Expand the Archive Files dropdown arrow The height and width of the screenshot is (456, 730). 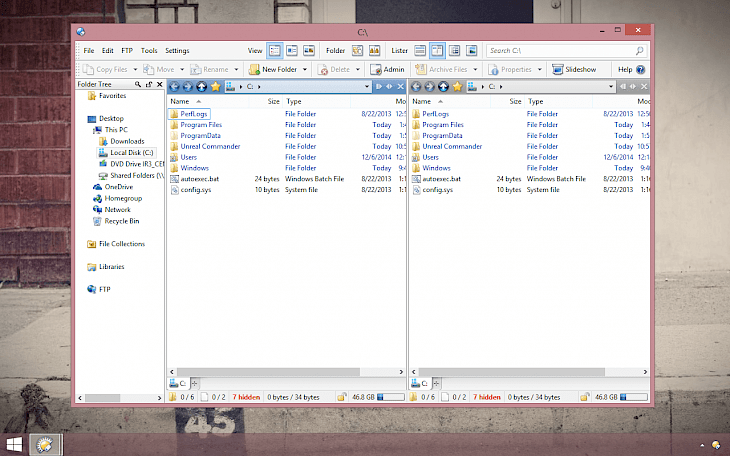click(475, 69)
